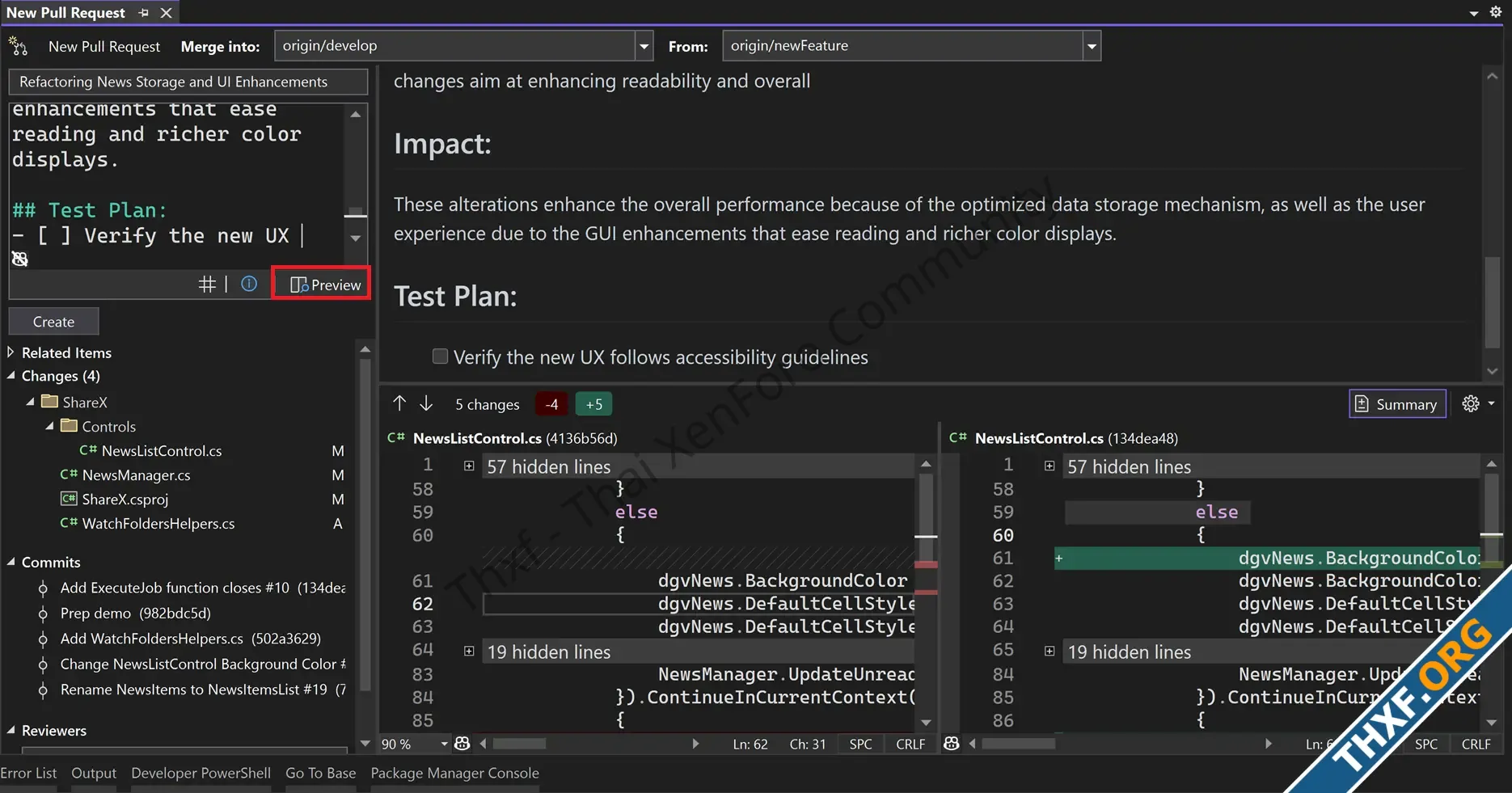The height and width of the screenshot is (793, 1512).
Task: Open the Developer PowerShell tab
Action: point(201,773)
